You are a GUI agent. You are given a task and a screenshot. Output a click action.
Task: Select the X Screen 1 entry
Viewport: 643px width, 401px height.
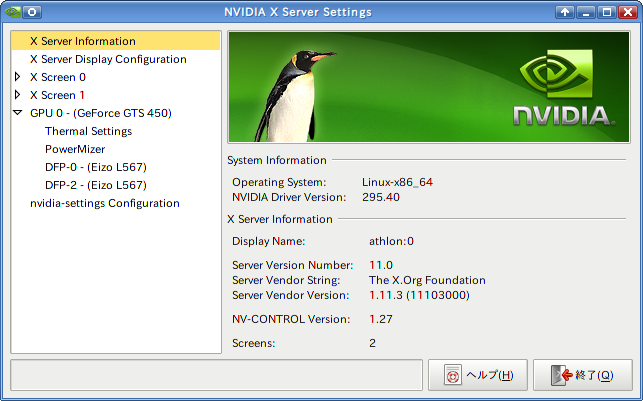[57, 95]
